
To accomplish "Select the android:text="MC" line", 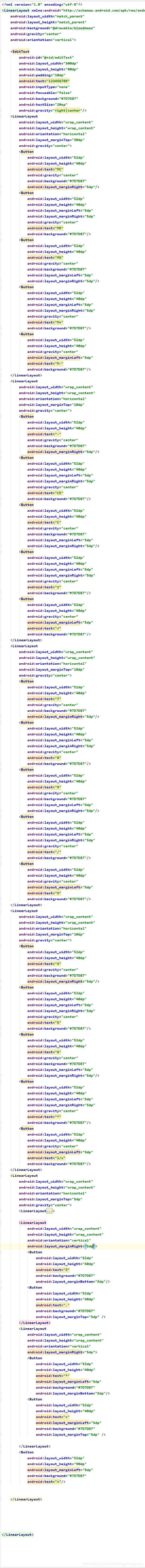I will click(x=45, y=169).
